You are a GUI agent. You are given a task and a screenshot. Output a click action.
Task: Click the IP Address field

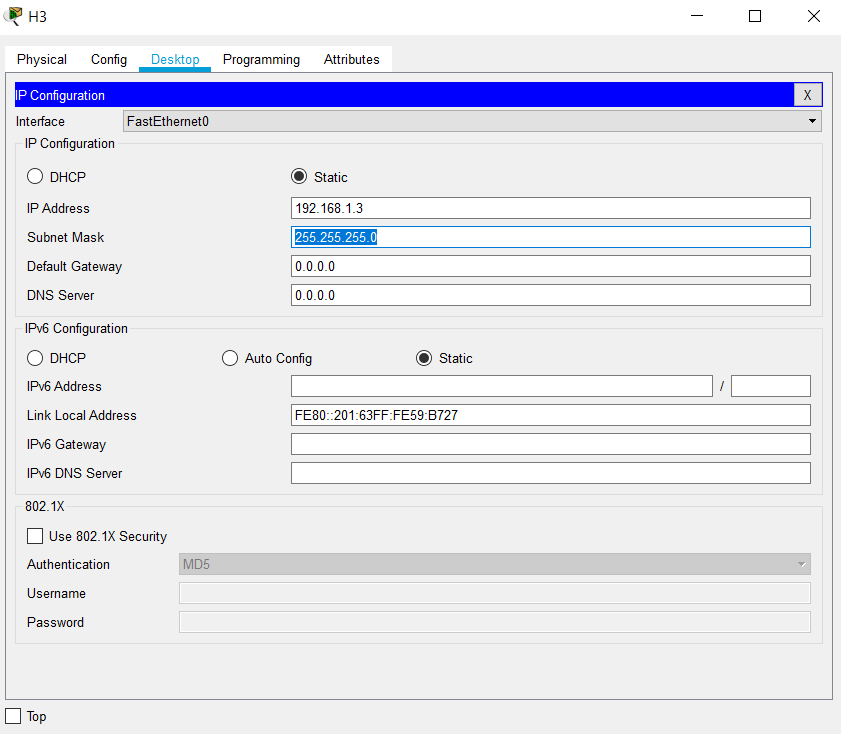tap(550, 208)
